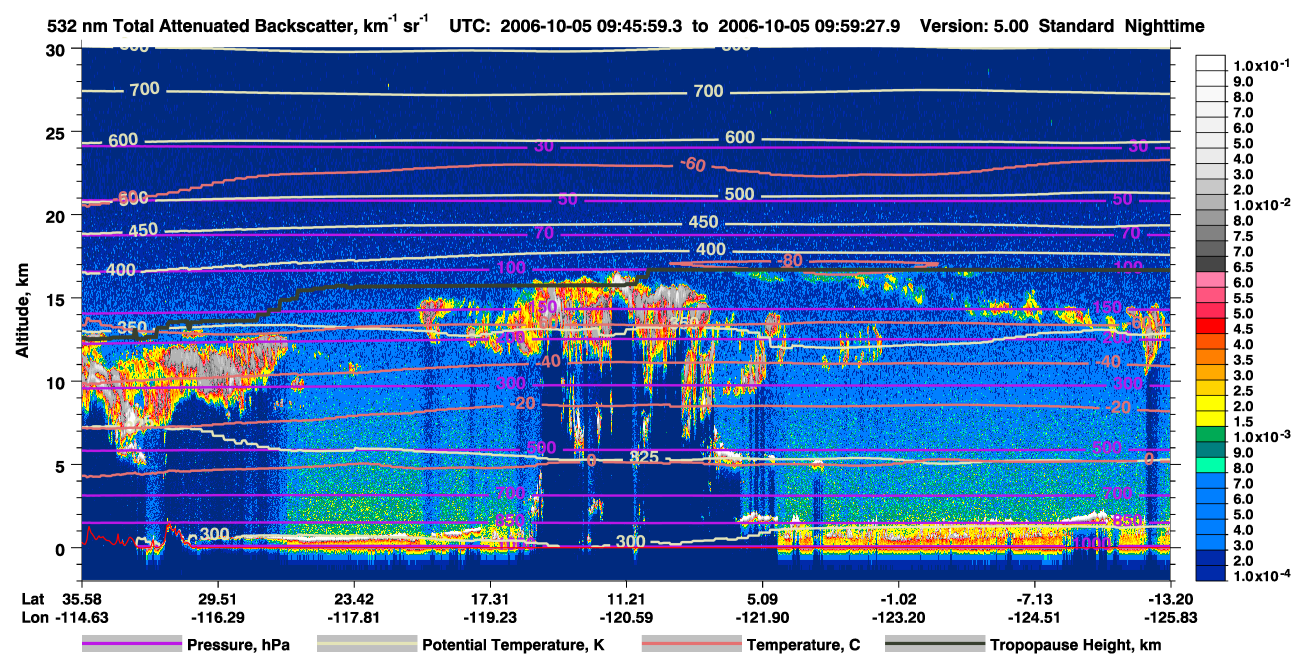Click the 'Tropopause Height, km' legend label

coord(1076,646)
